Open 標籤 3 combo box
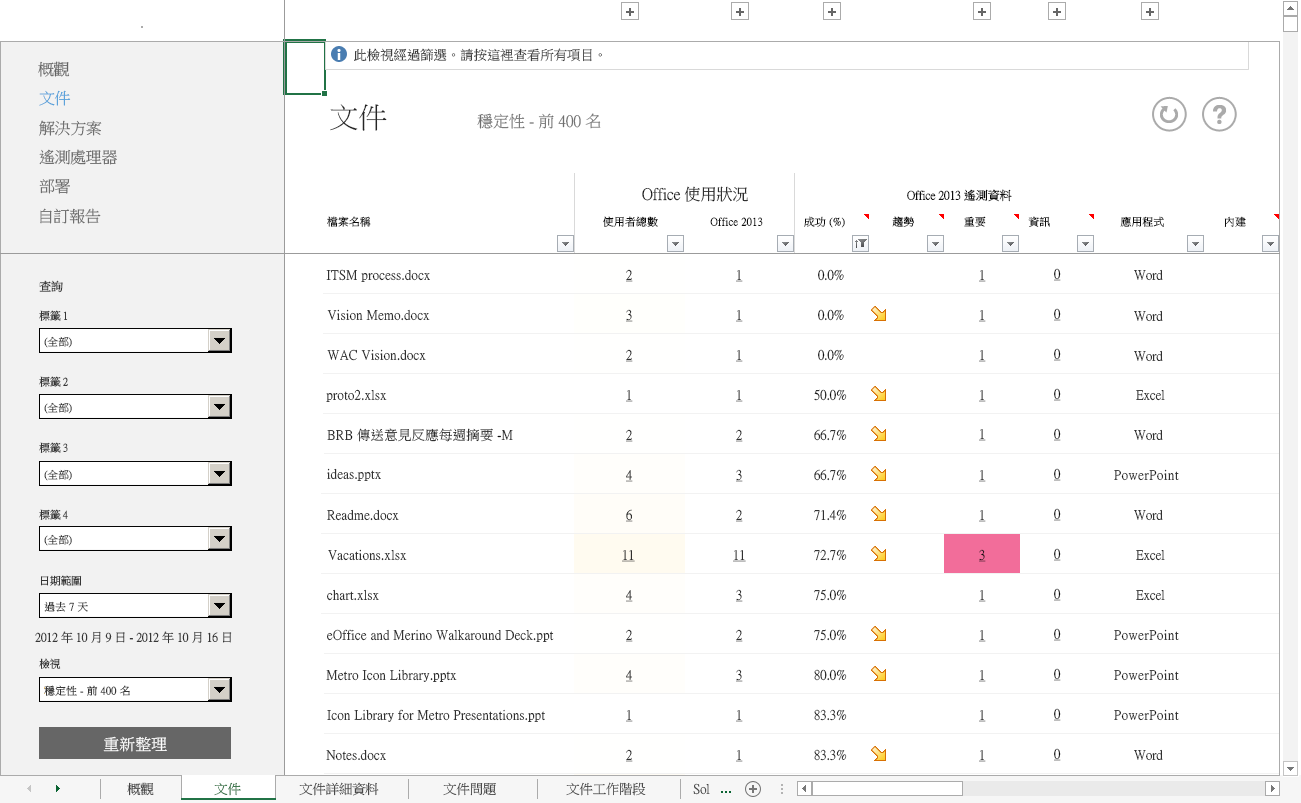 point(135,474)
